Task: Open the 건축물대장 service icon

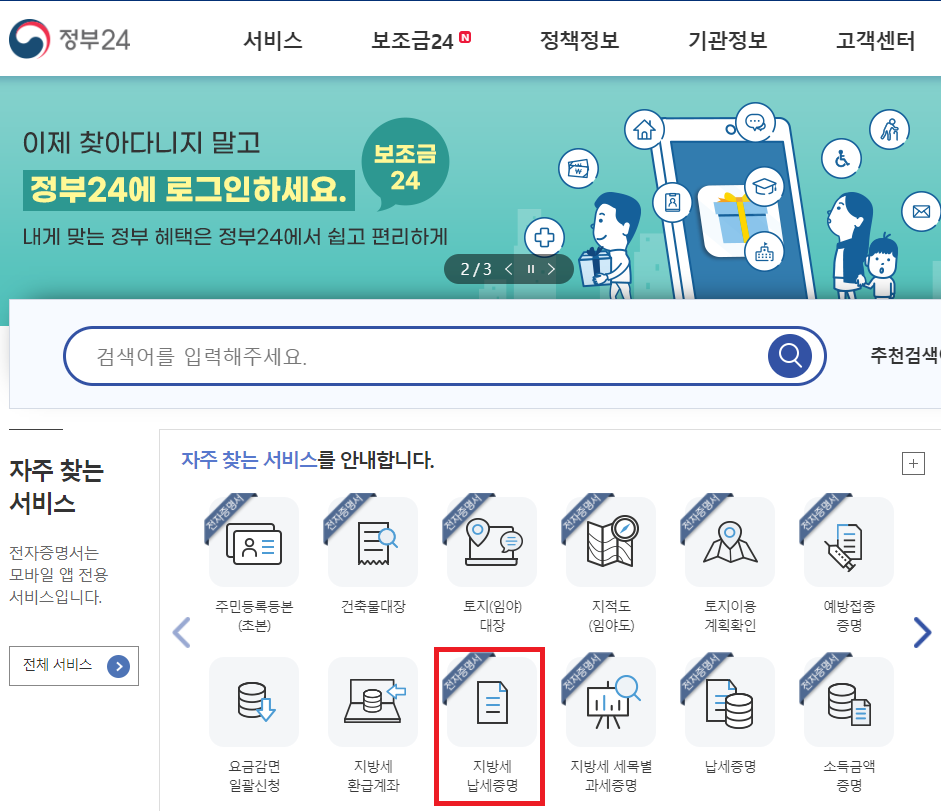Action: [373, 541]
